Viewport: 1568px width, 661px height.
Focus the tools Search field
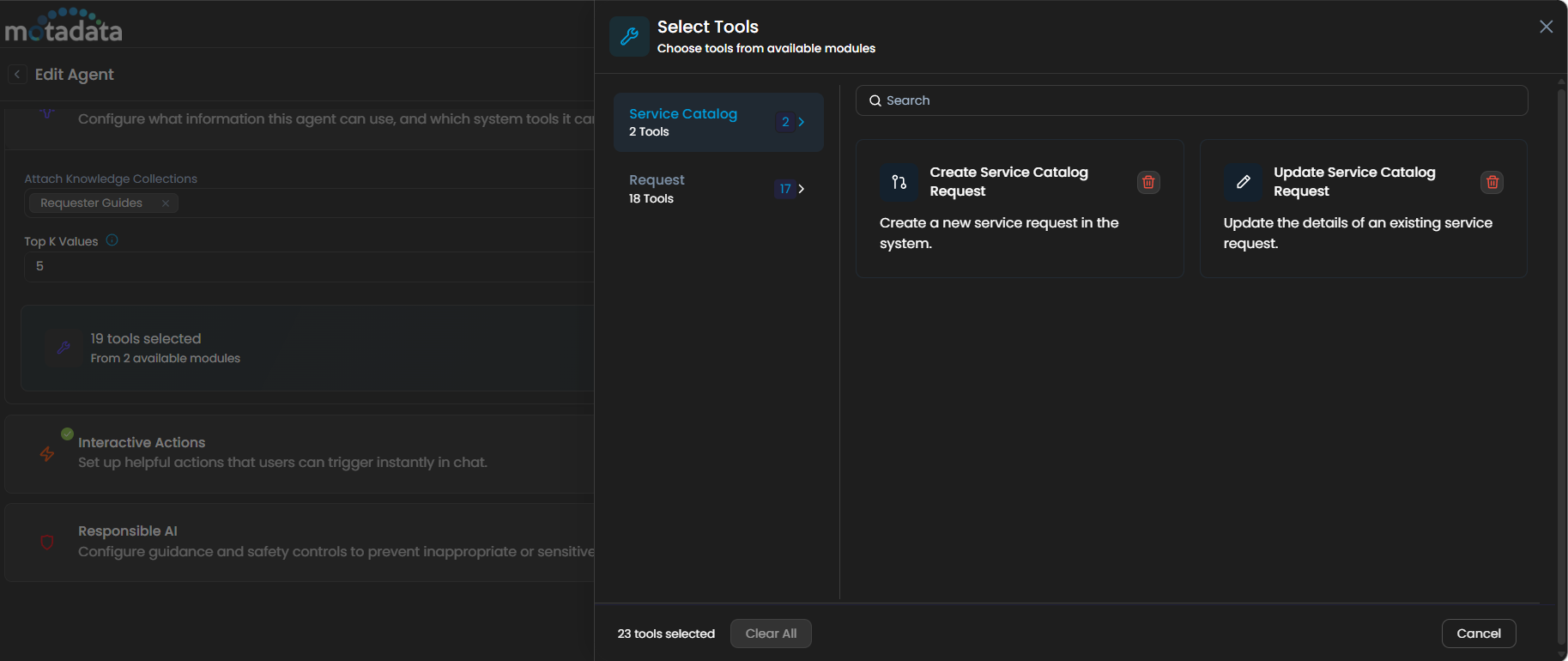(x=1191, y=100)
